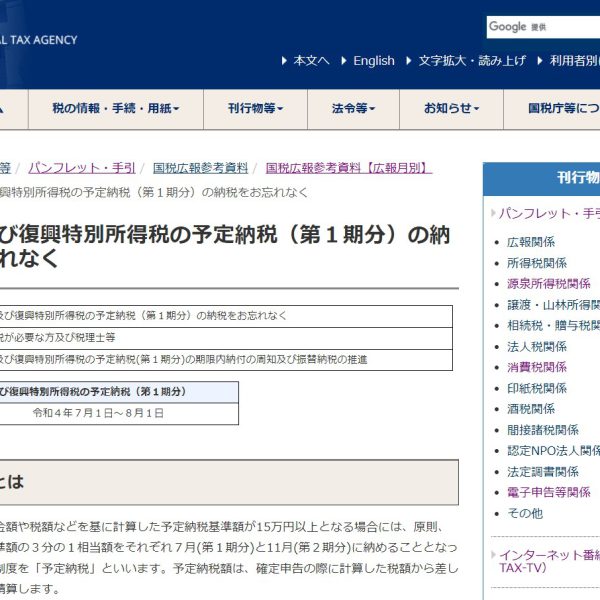Go to 国税広報参考資料 breadcrumb
The width and height of the screenshot is (600, 600).
200,168
